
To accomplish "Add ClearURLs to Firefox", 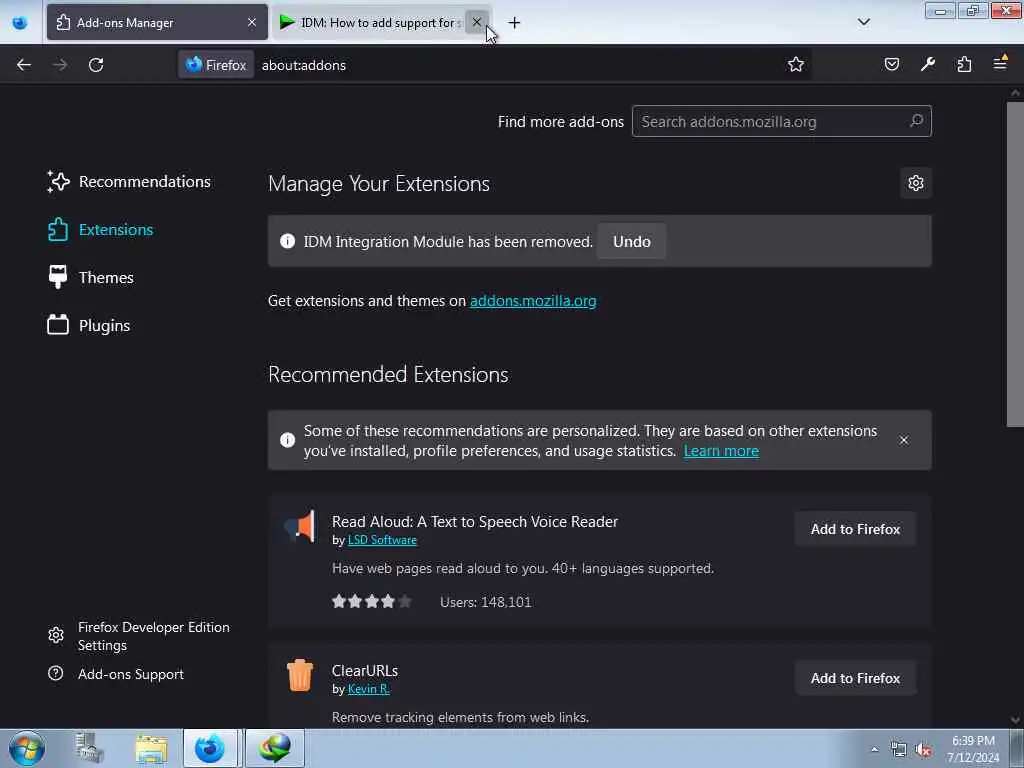I will pyautogui.click(x=856, y=678).
